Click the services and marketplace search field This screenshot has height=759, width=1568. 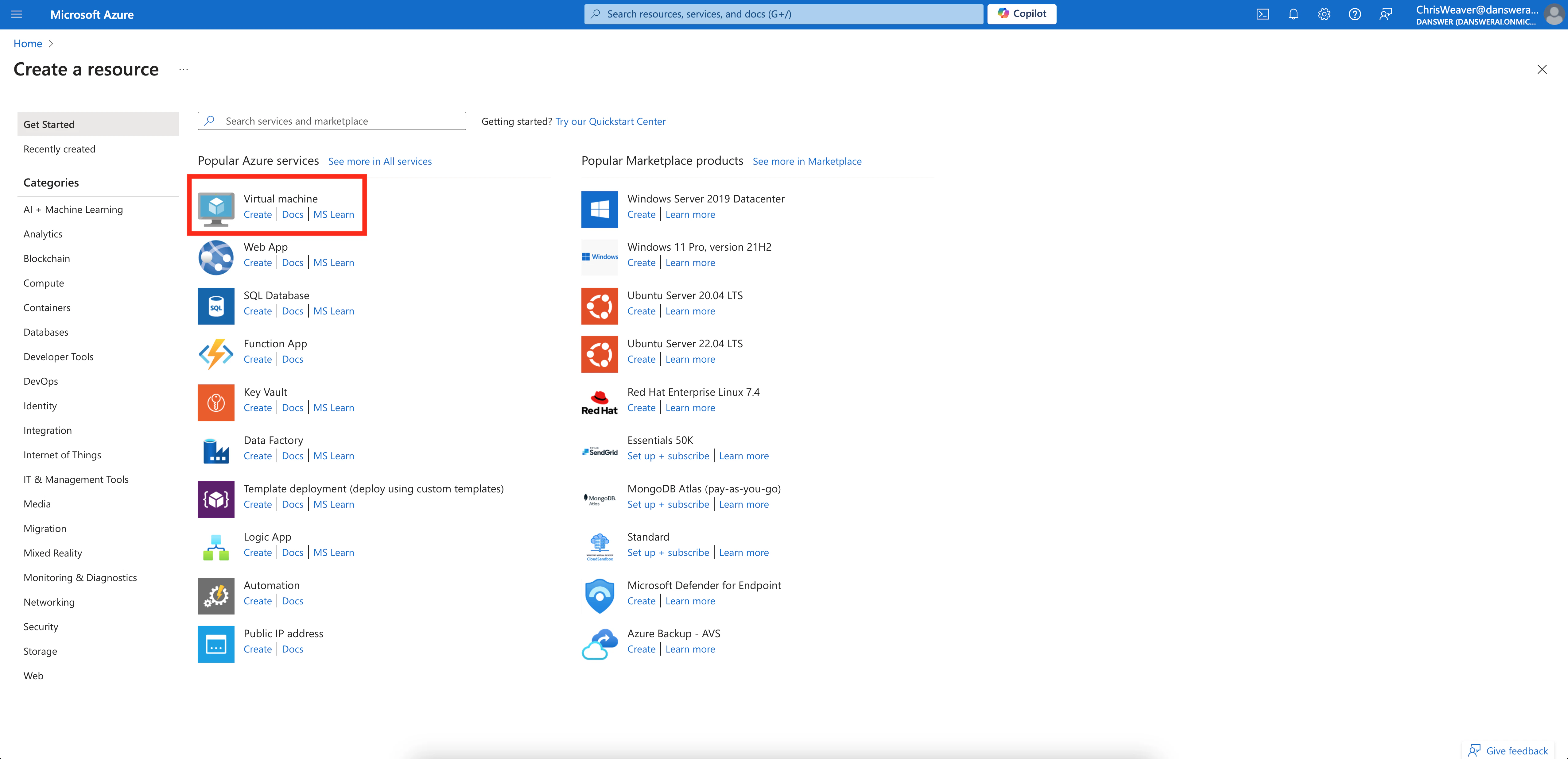(x=332, y=121)
